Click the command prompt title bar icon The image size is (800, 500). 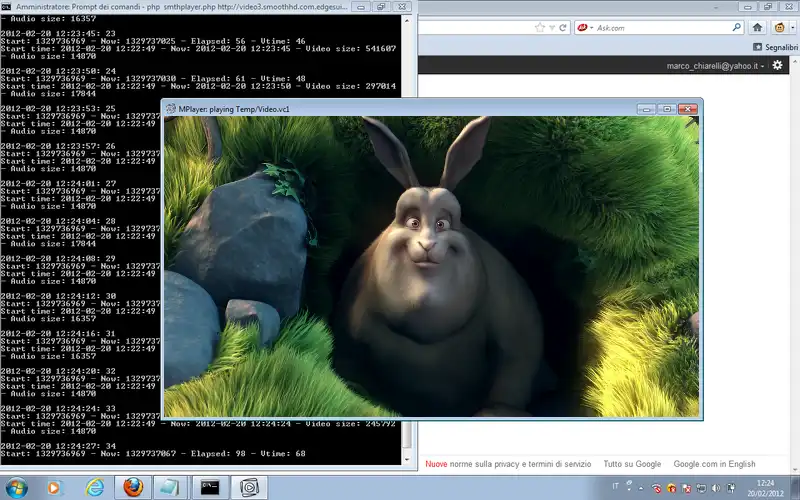pos(6,7)
